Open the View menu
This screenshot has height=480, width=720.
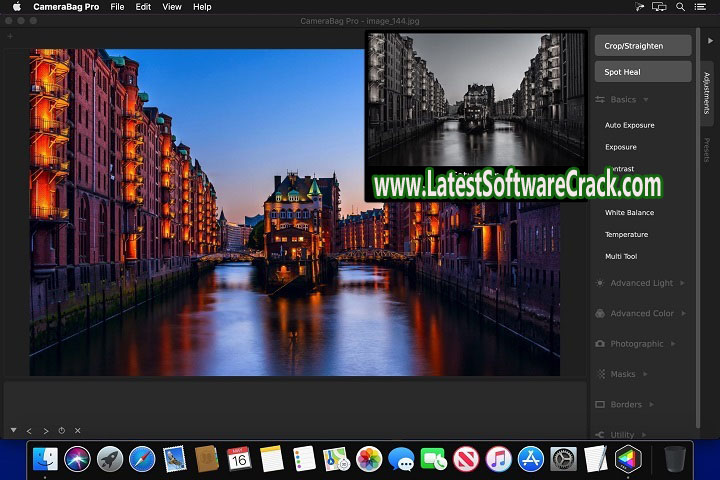pos(172,7)
